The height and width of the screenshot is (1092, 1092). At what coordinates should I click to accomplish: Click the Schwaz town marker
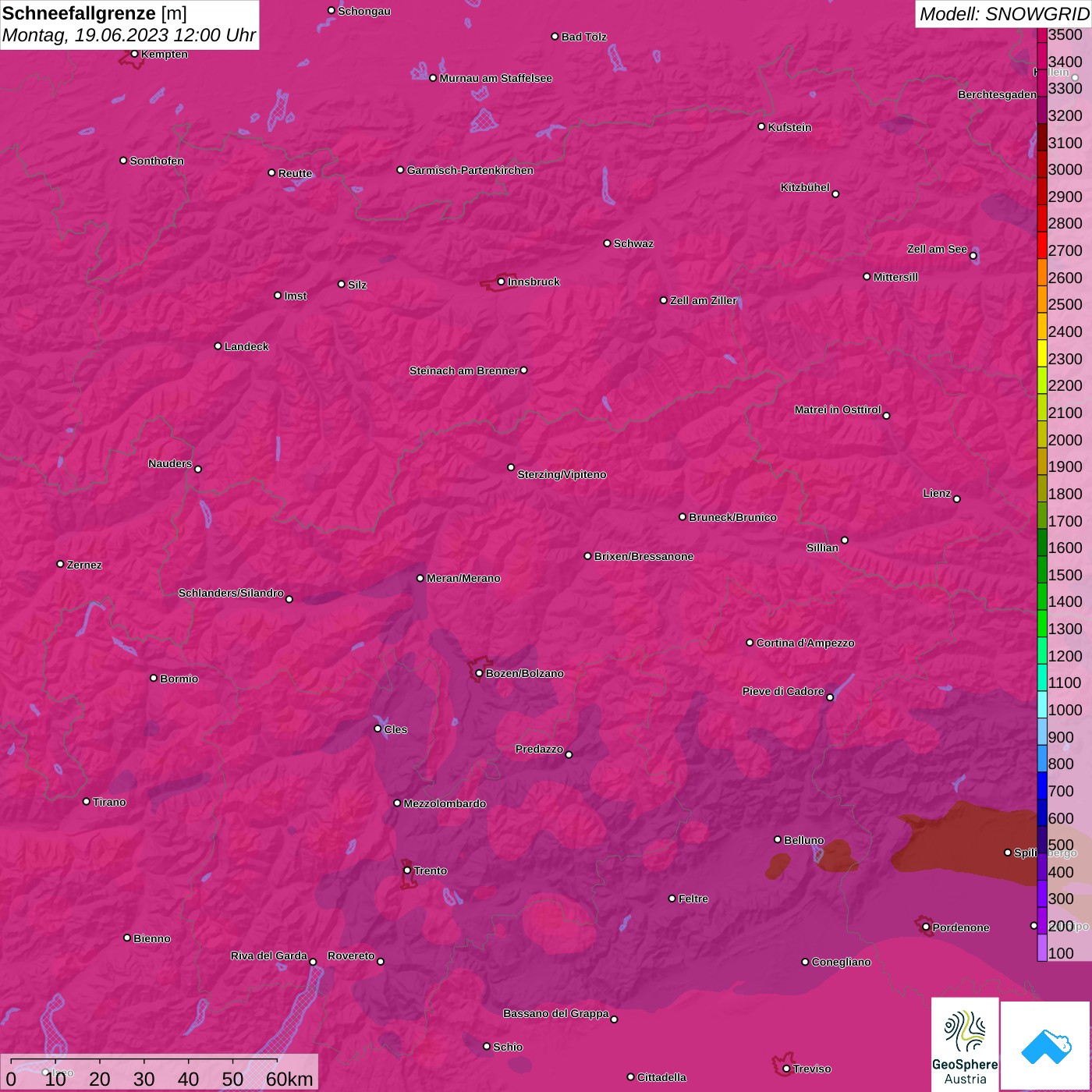[x=608, y=243]
